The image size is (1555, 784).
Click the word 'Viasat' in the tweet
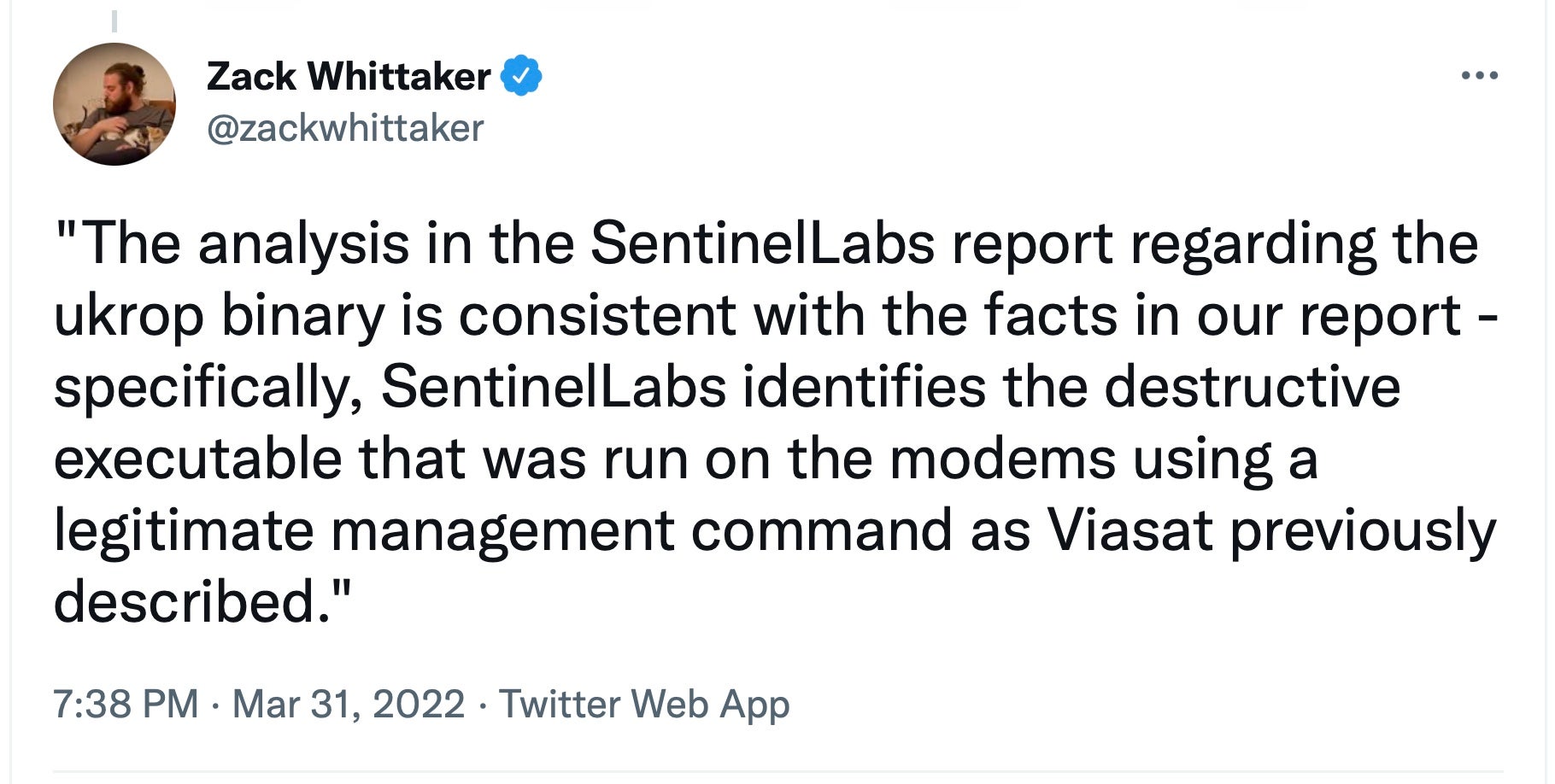1130,530
